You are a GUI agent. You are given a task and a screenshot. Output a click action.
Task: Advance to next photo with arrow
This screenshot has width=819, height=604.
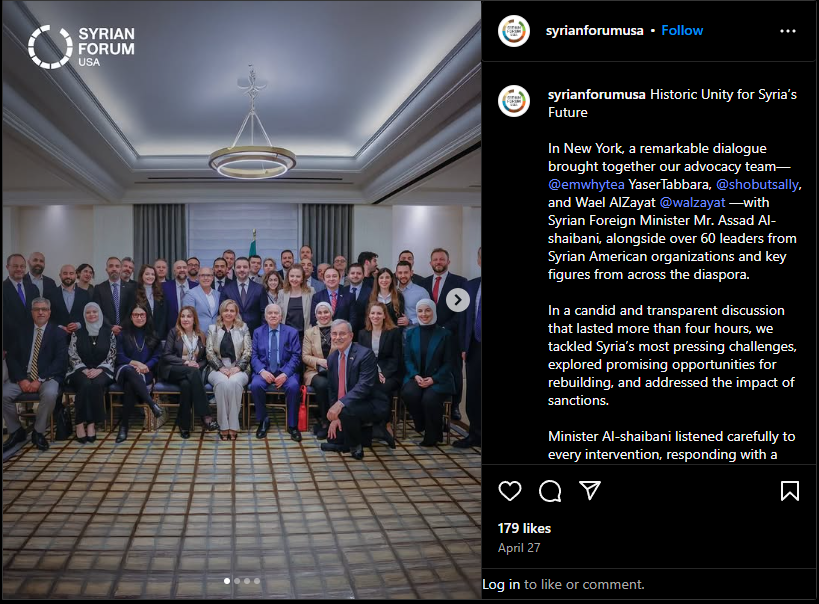click(x=458, y=300)
